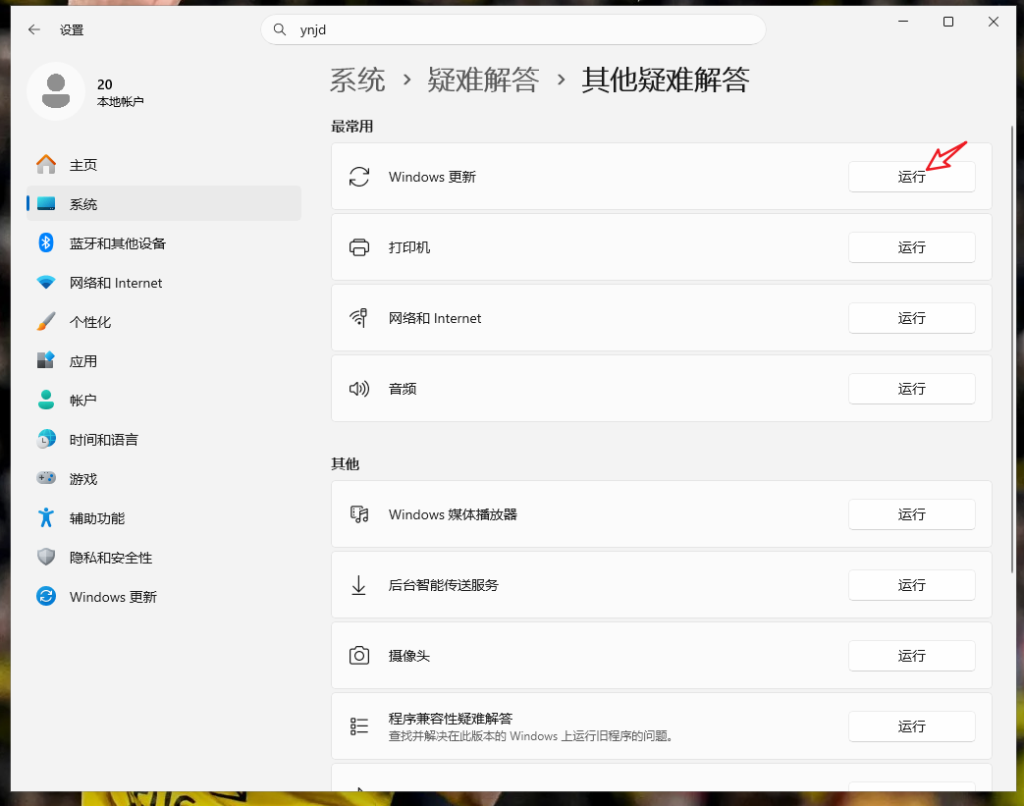This screenshot has height=806, width=1024.
Task: Click the camera icon in 摄像头 row
Action: 359,655
